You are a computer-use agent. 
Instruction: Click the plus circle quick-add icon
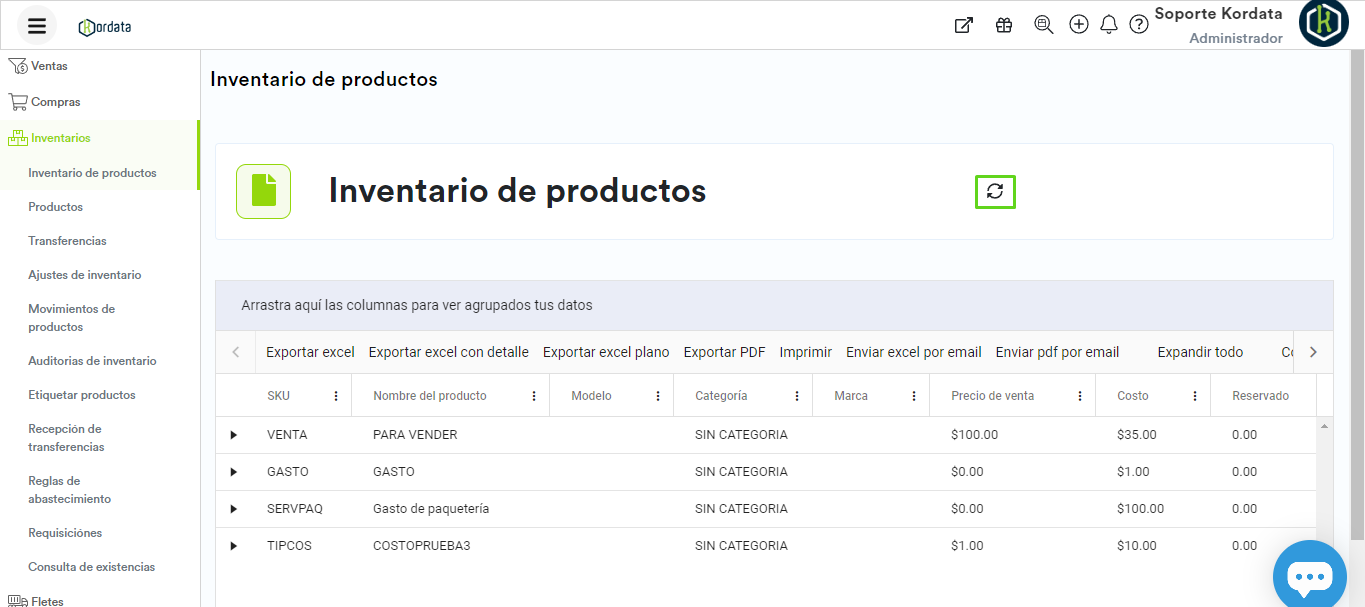point(1078,25)
